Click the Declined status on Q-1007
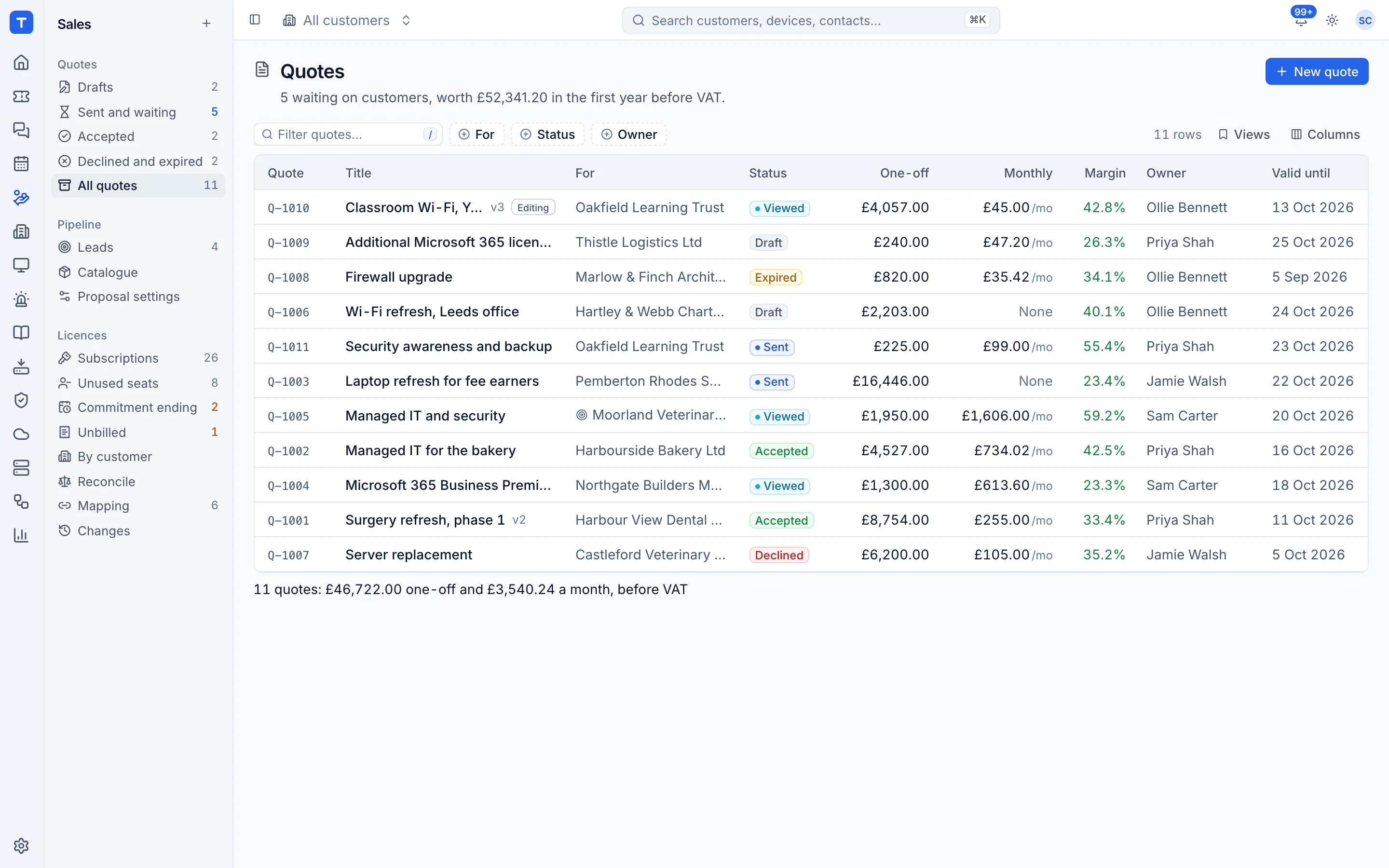The height and width of the screenshot is (868, 1389). [x=778, y=555]
